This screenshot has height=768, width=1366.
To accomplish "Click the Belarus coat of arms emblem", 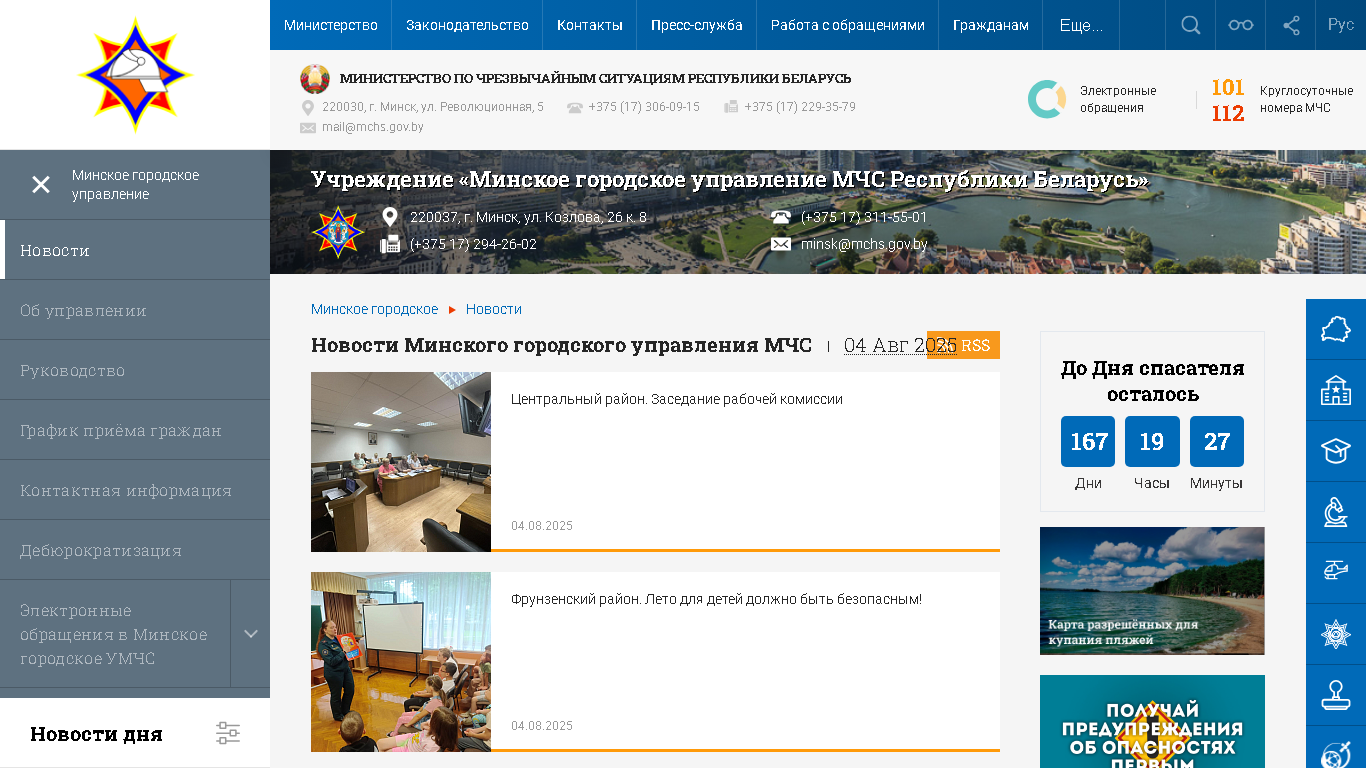I will click(315, 79).
